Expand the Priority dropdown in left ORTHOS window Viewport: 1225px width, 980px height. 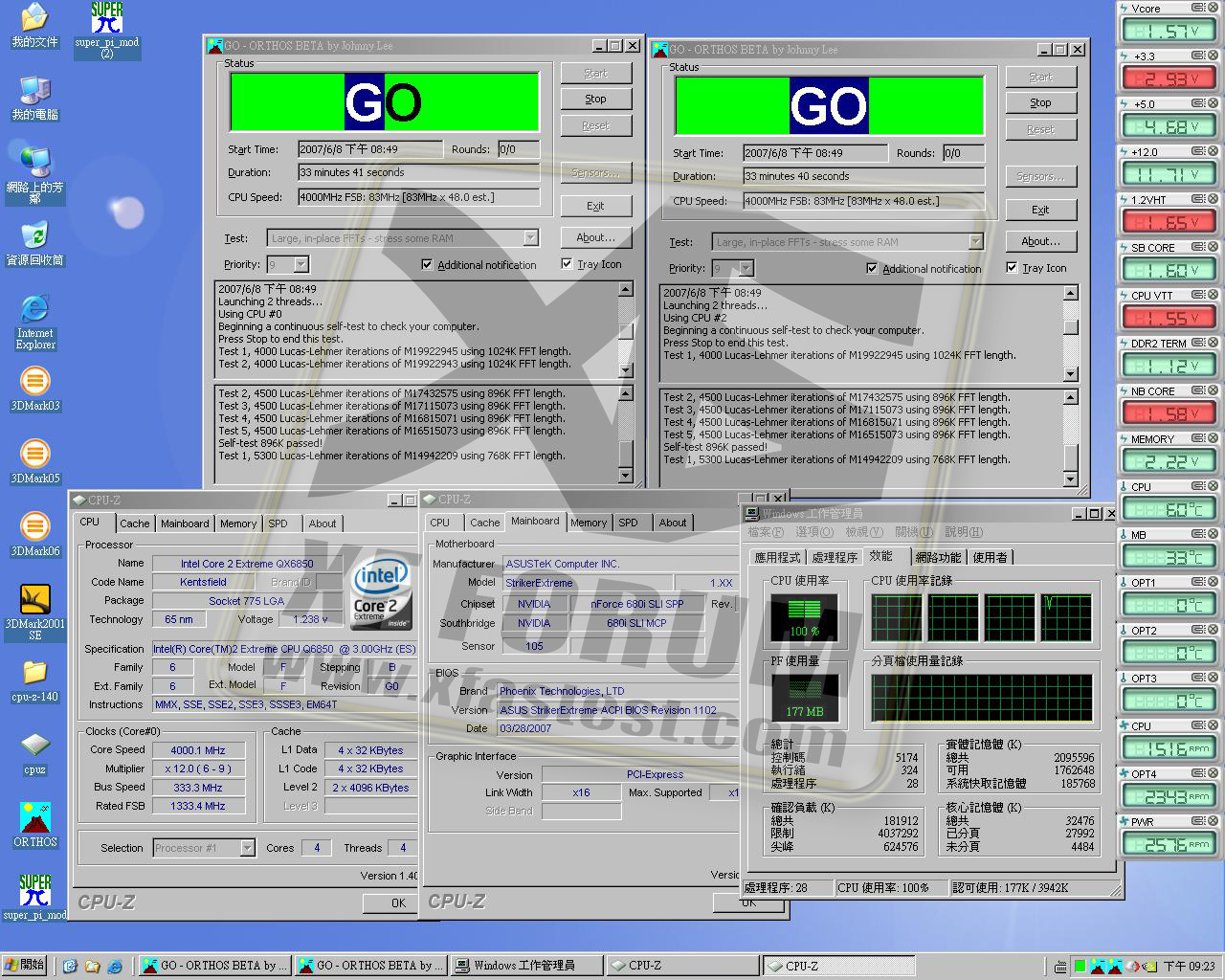point(301,264)
